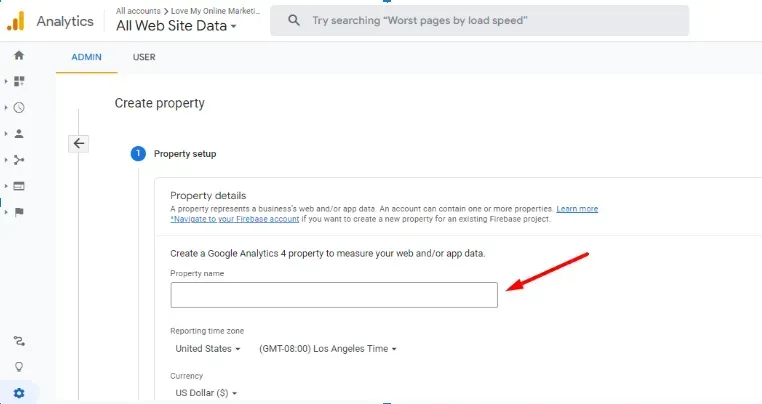This screenshot has height=404, width=762.
Task: Open the Home icon in sidebar
Action: click(x=19, y=55)
